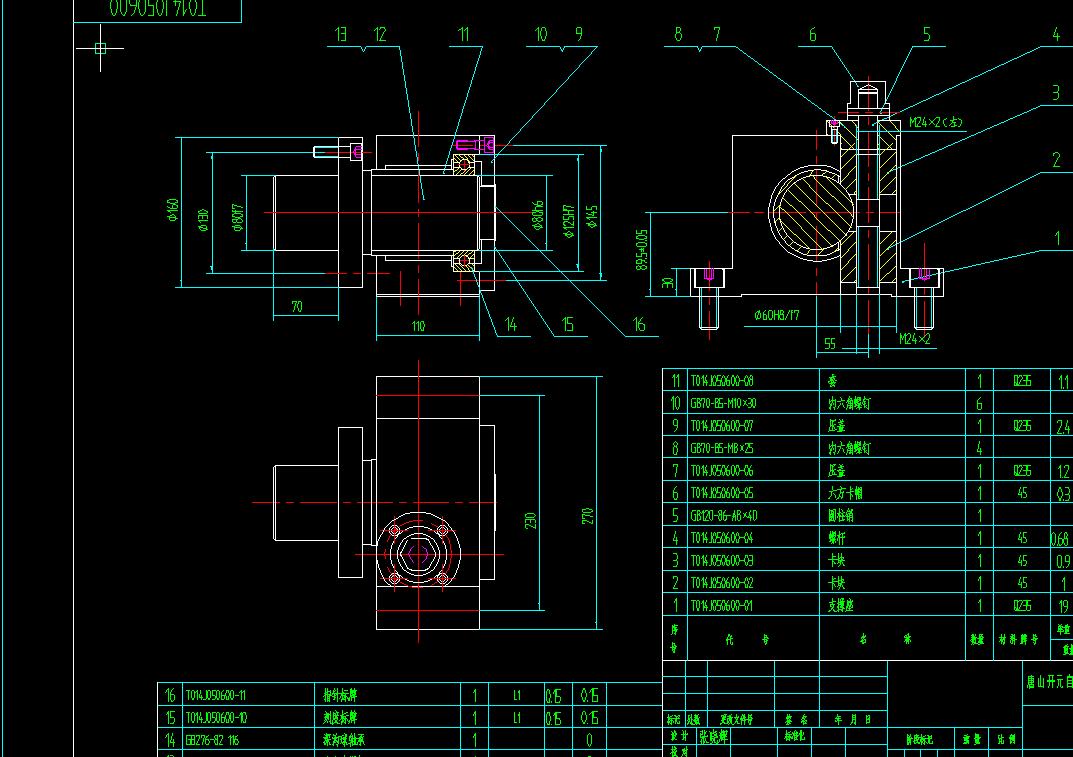Click part code T014J050600-05

722,493
